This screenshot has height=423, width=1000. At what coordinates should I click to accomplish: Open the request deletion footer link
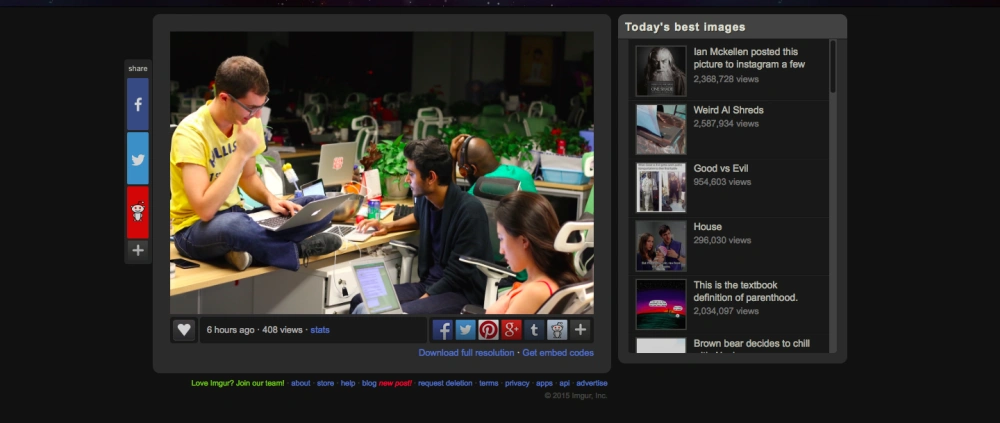445,383
